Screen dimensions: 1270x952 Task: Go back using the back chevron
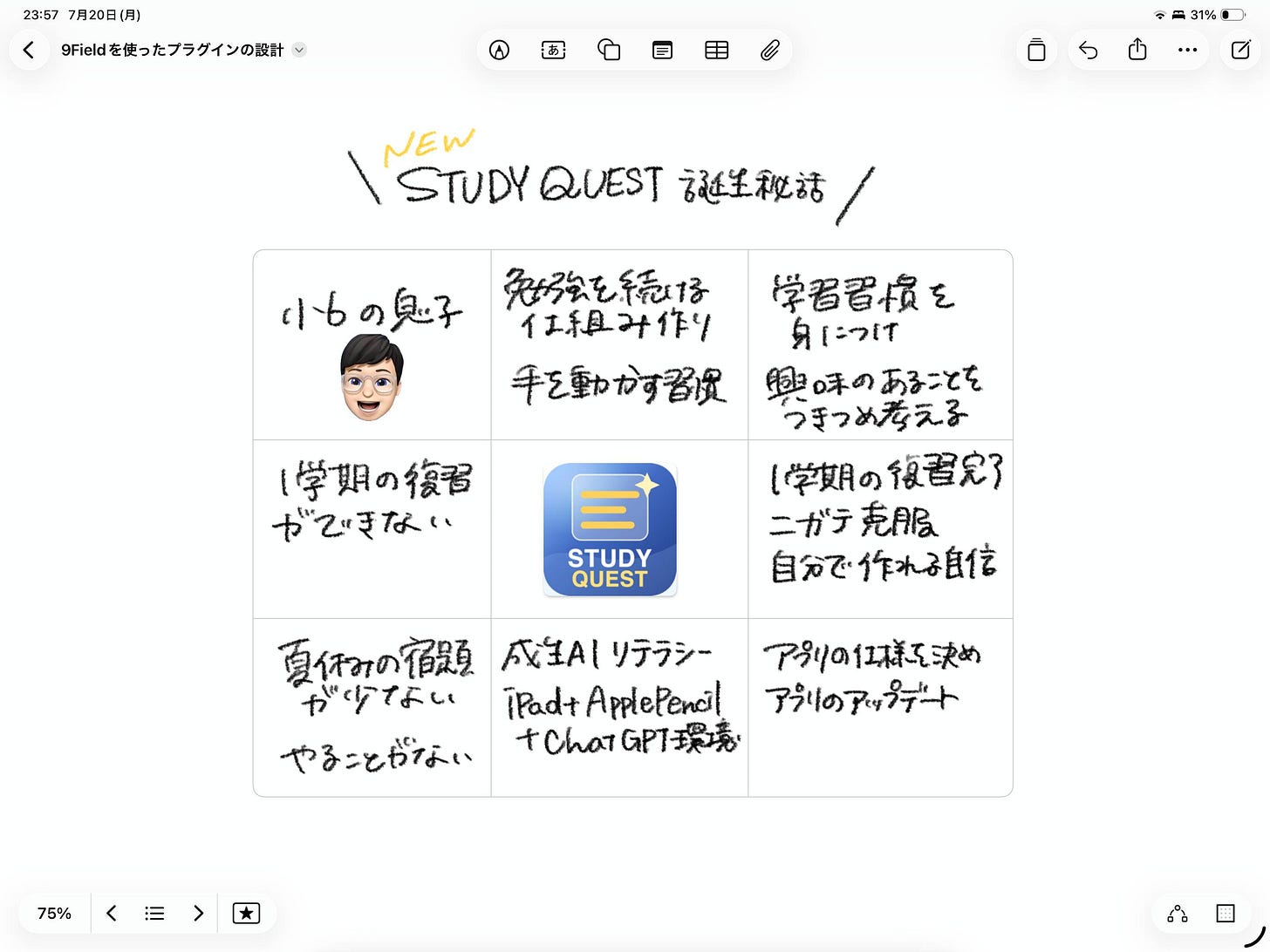29,50
